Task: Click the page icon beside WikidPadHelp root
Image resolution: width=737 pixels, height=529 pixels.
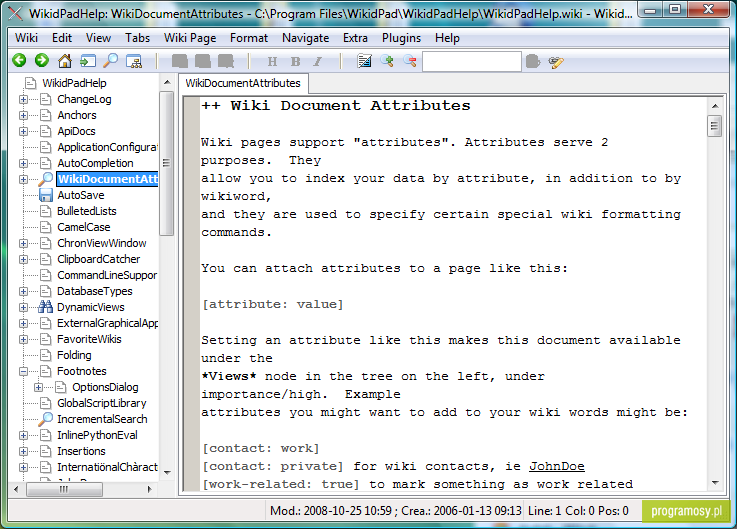Action: coord(31,83)
